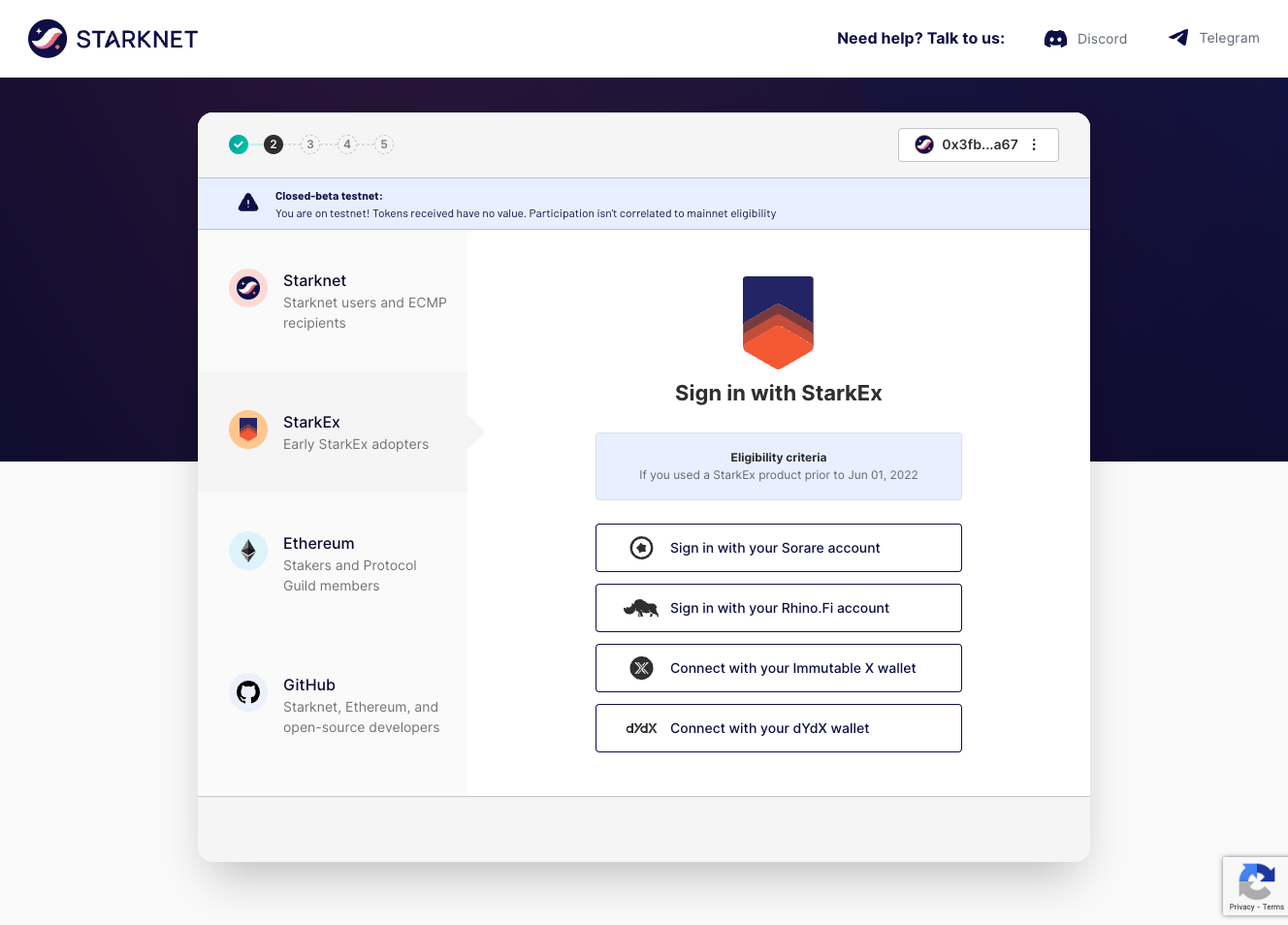Viewport: 1288px width, 925px height.
Task: Click the GitHub octocat sidebar icon
Action: pos(248,692)
